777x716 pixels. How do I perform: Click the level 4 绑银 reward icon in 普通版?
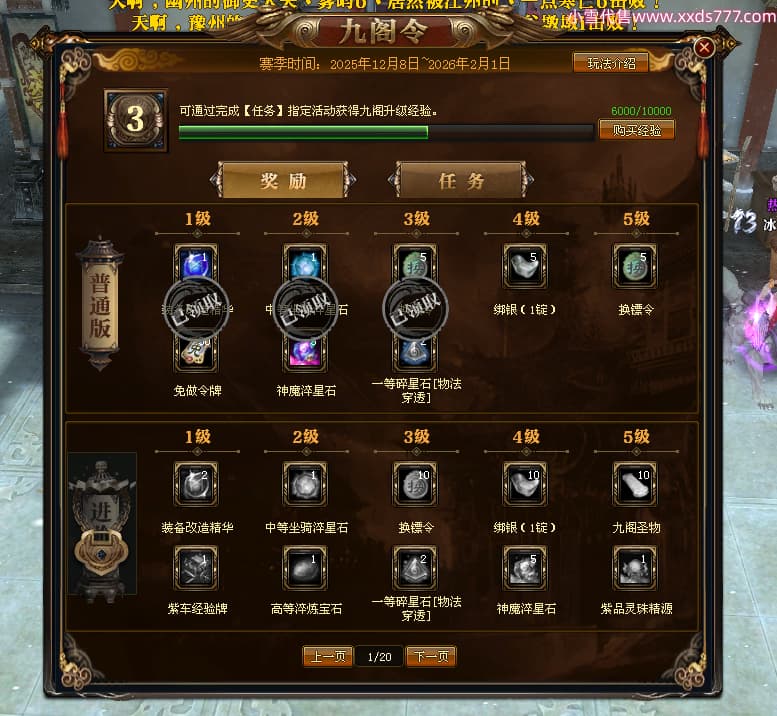(x=525, y=266)
